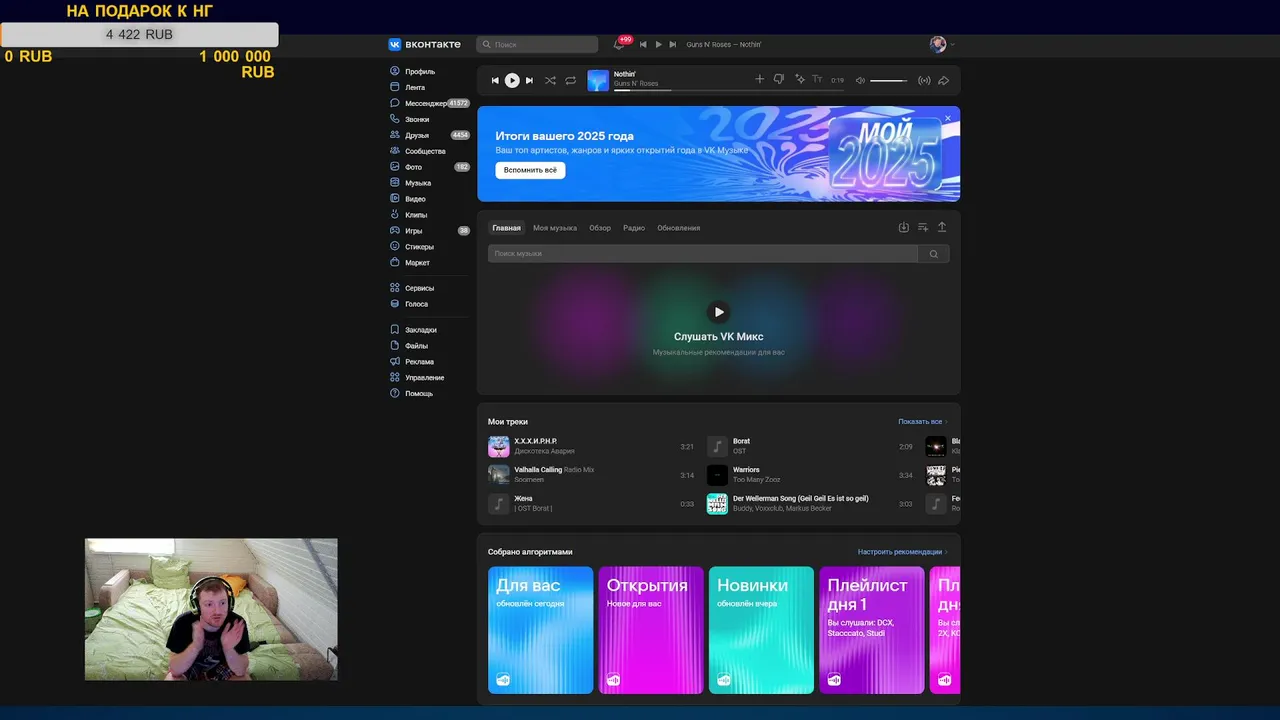The image size is (1280, 720).
Task: Play the VK Микс button
Action: (x=718, y=312)
